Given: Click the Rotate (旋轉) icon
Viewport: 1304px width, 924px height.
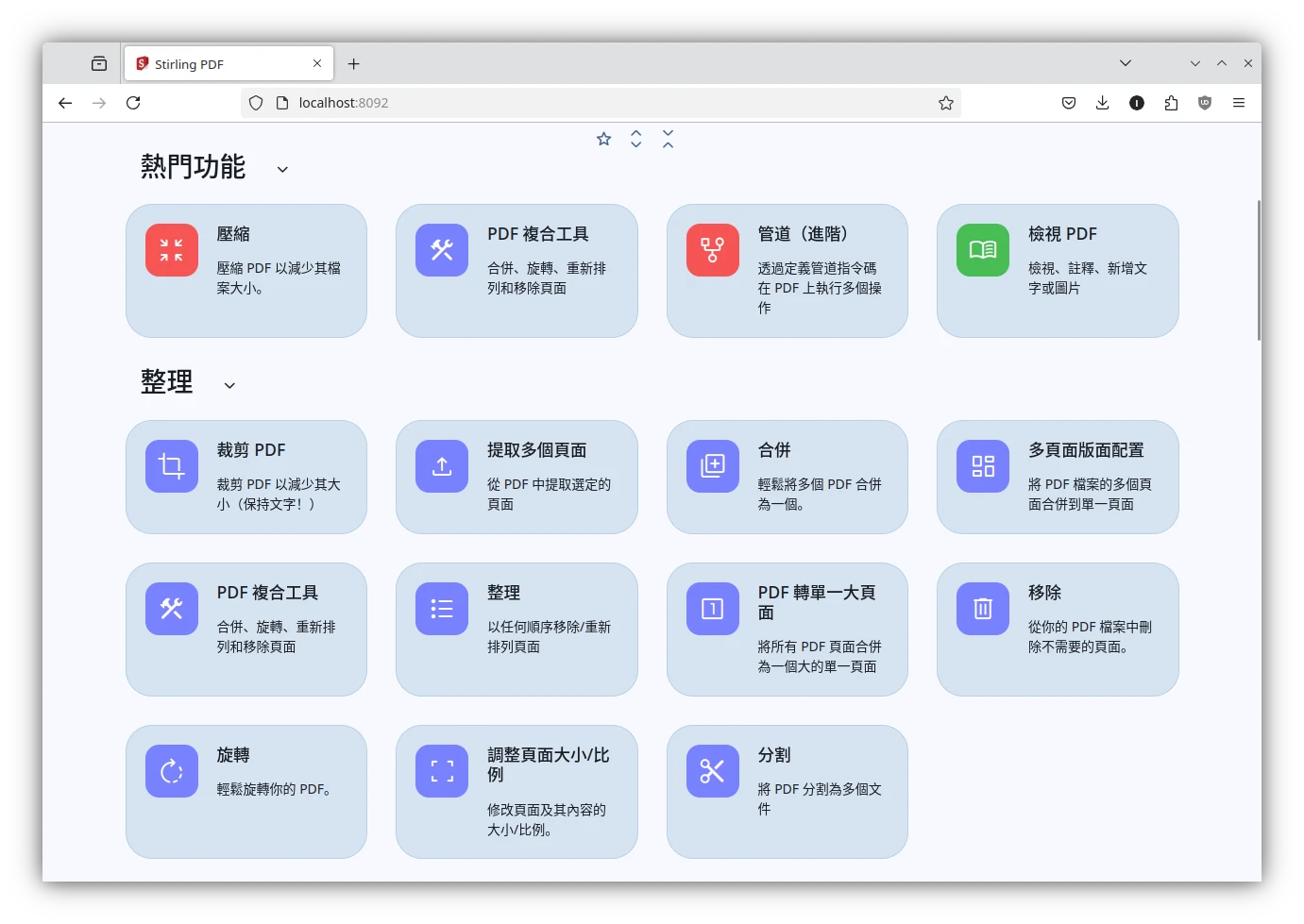Looking at the screenshot, I should [x=171, y=771].
